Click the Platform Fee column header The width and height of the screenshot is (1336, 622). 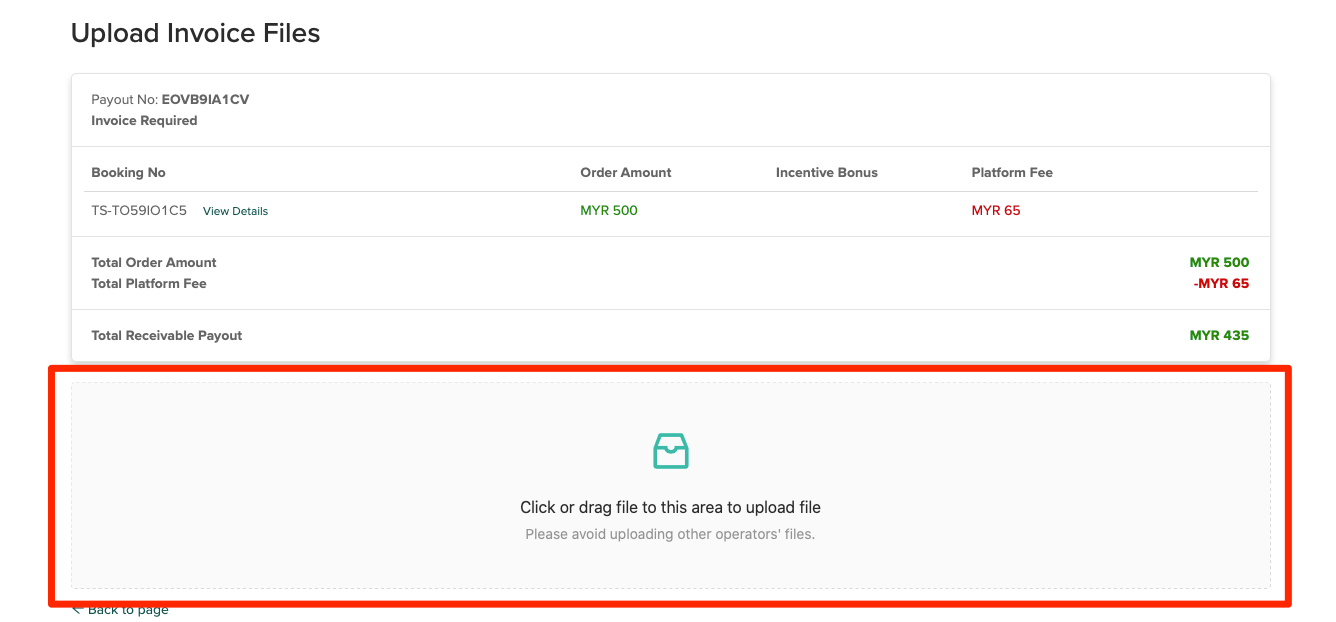coord(1011,172)
